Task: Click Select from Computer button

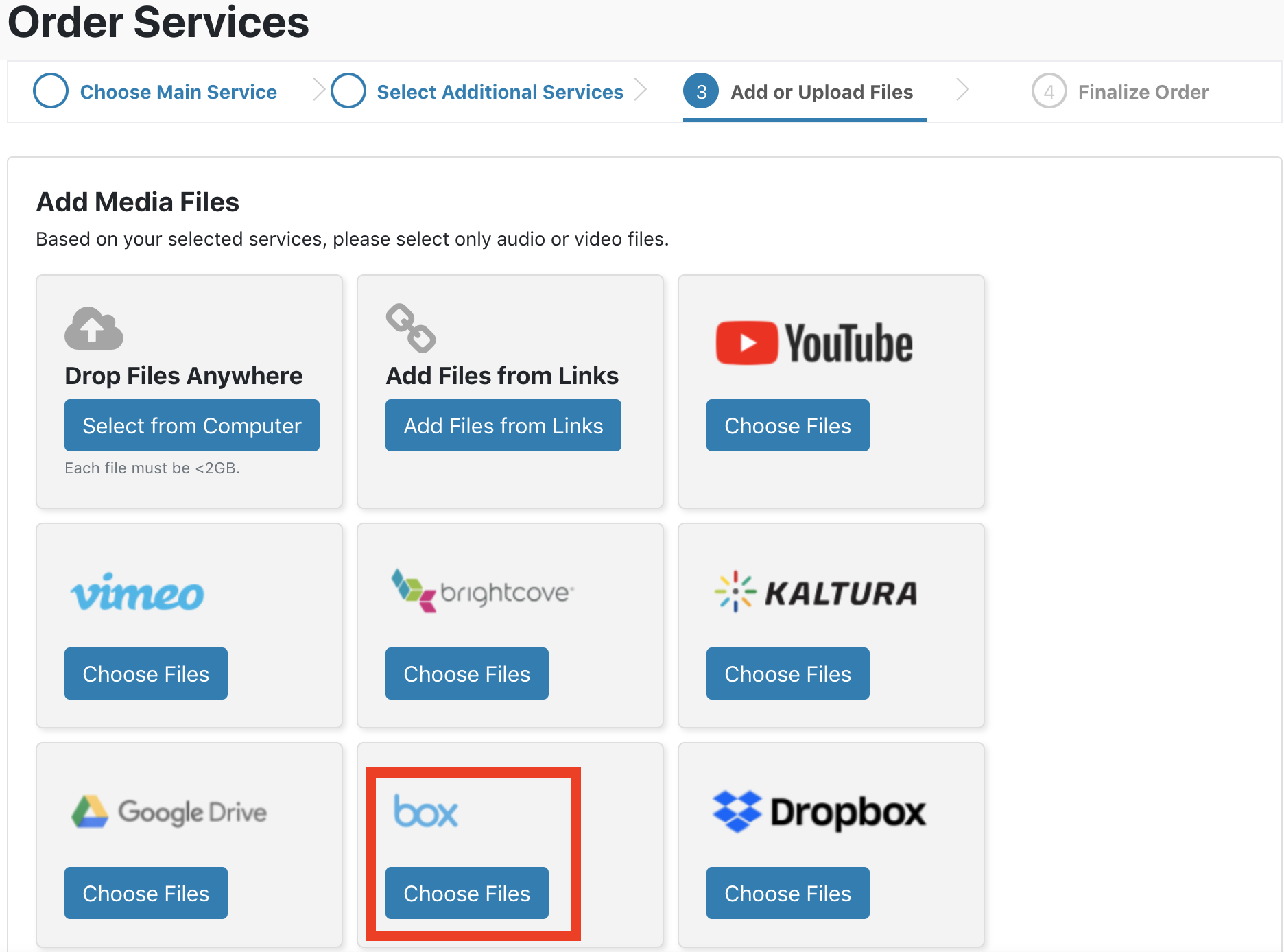Action: click(192, 425)
